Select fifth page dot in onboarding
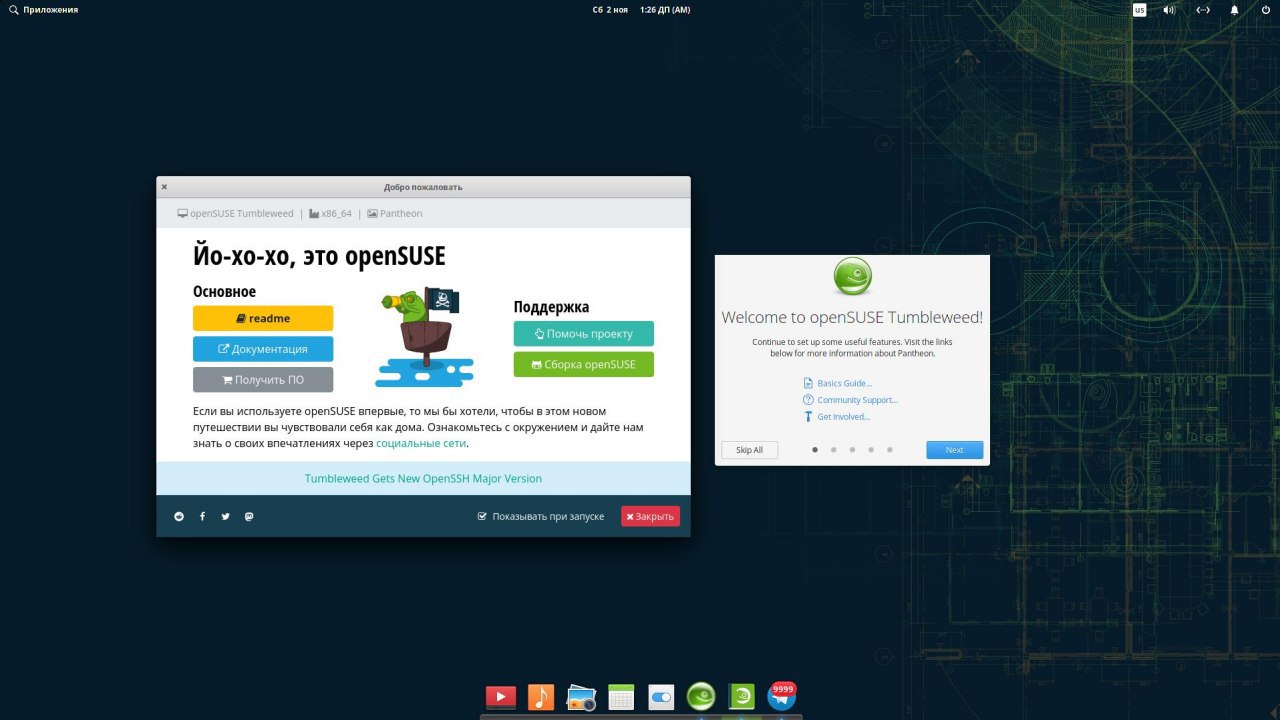This screenshot has width=1280, height=720. click(890, 450)
